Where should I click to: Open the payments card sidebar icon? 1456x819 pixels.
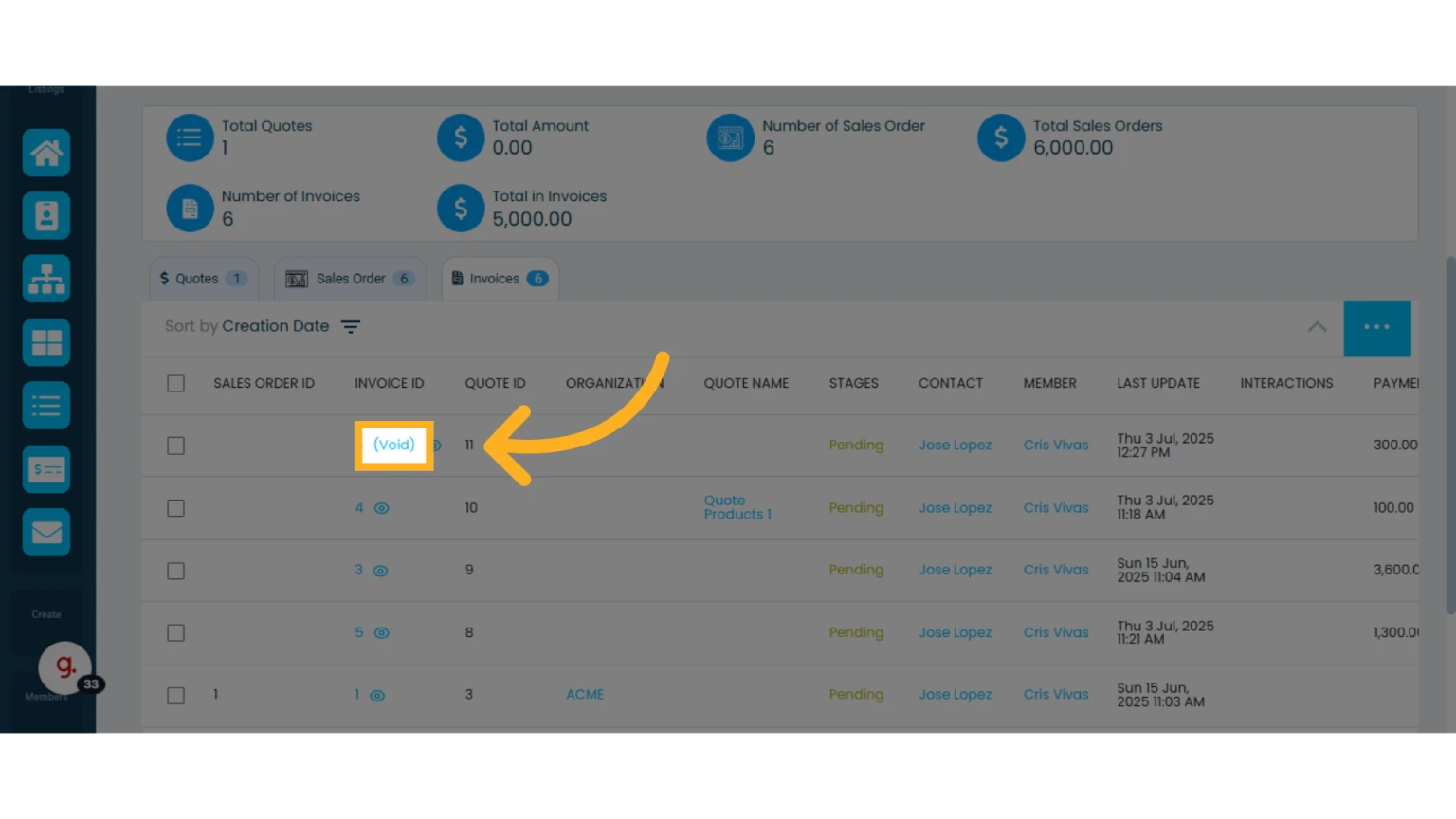pos(46,469)
